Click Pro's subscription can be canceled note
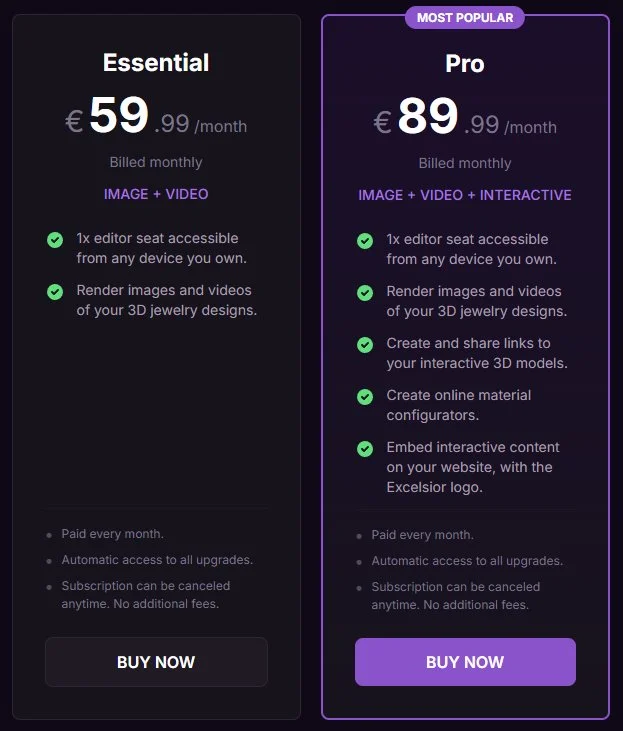This screenshot has width=623, height=731. tap(455, 596)
